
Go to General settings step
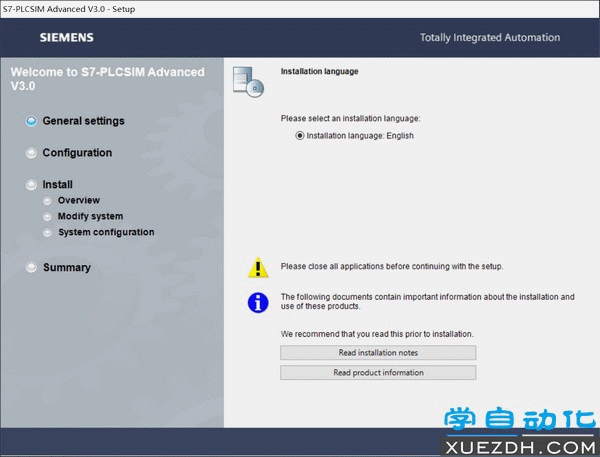point(83,121)
